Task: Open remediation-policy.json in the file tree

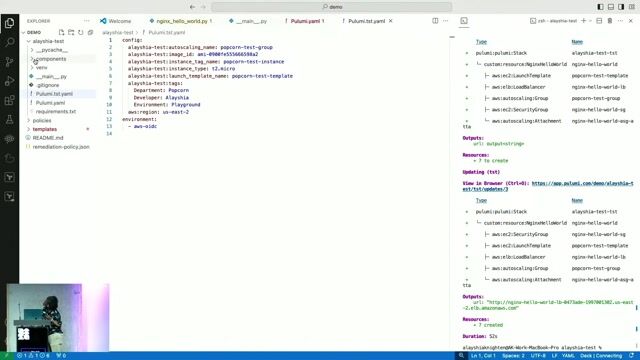Action: (61, 147)
